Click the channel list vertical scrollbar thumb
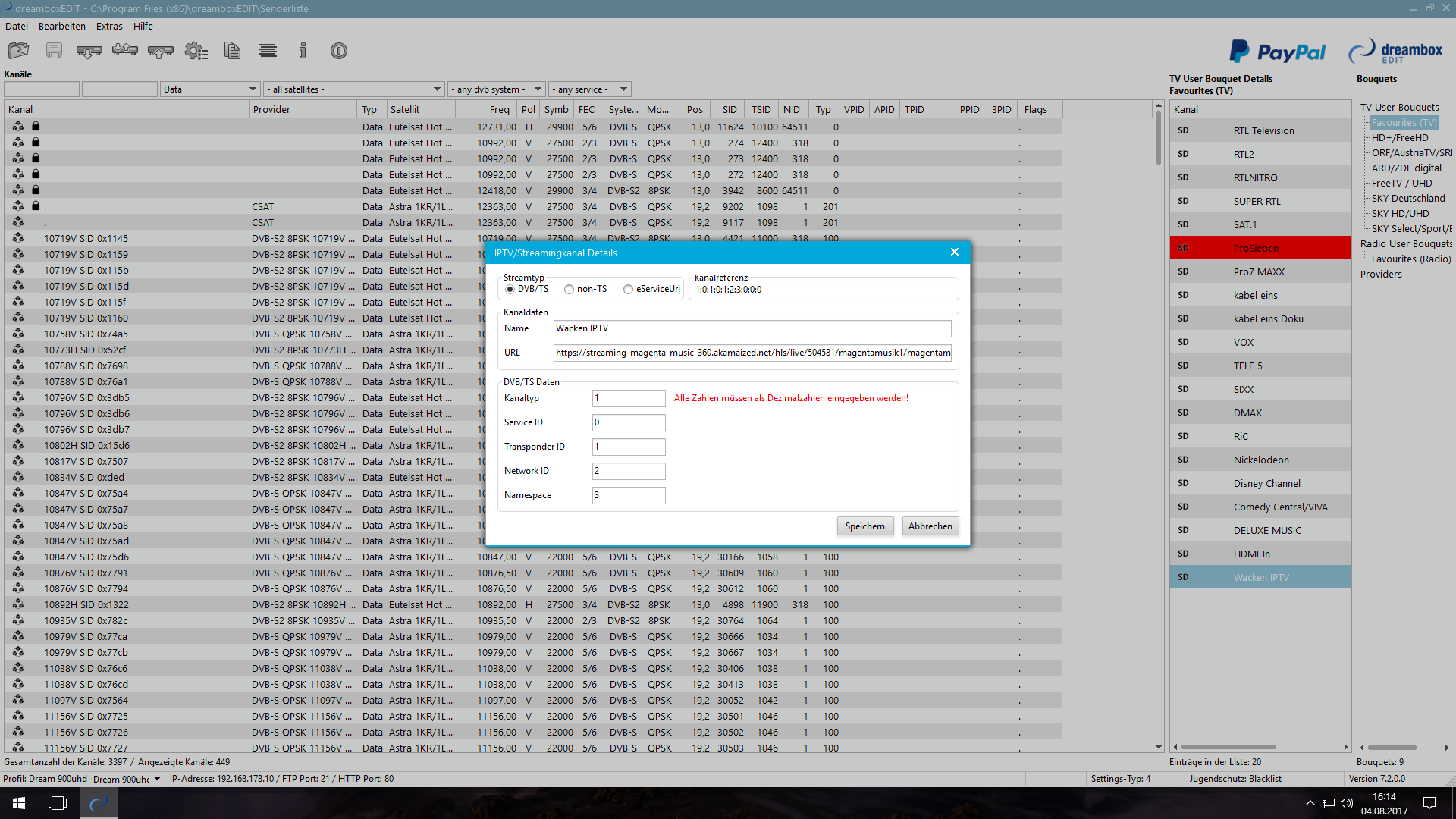The image size is (1456, 819). (x=1158, y=136)
